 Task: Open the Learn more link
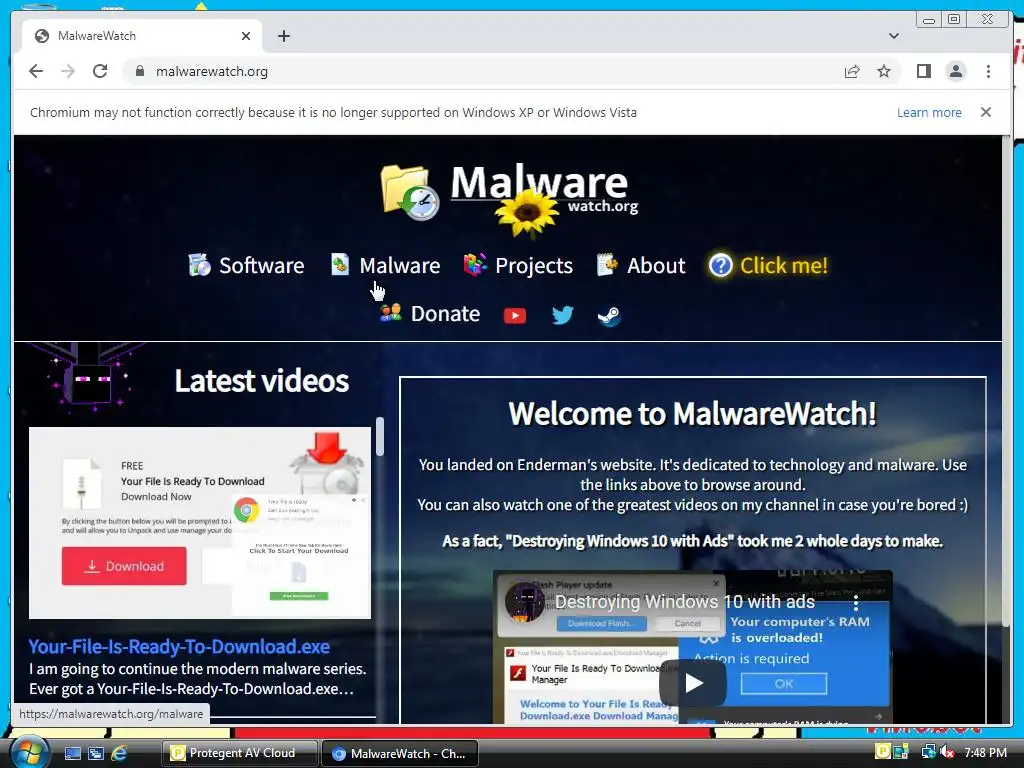pyautogui.click(x=929, y=112)
